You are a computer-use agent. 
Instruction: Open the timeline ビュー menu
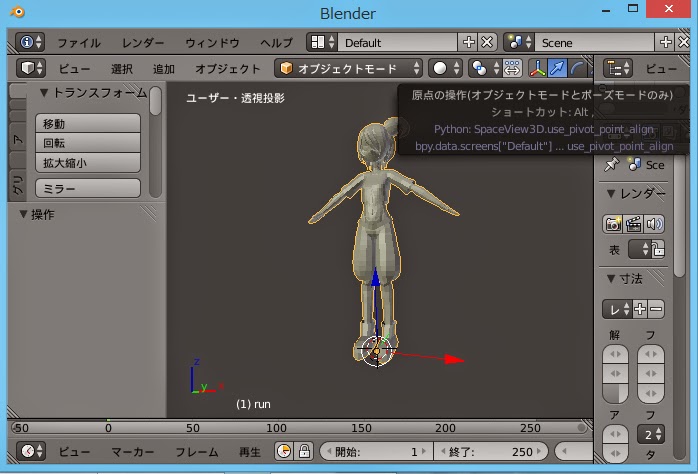(74, 452)
